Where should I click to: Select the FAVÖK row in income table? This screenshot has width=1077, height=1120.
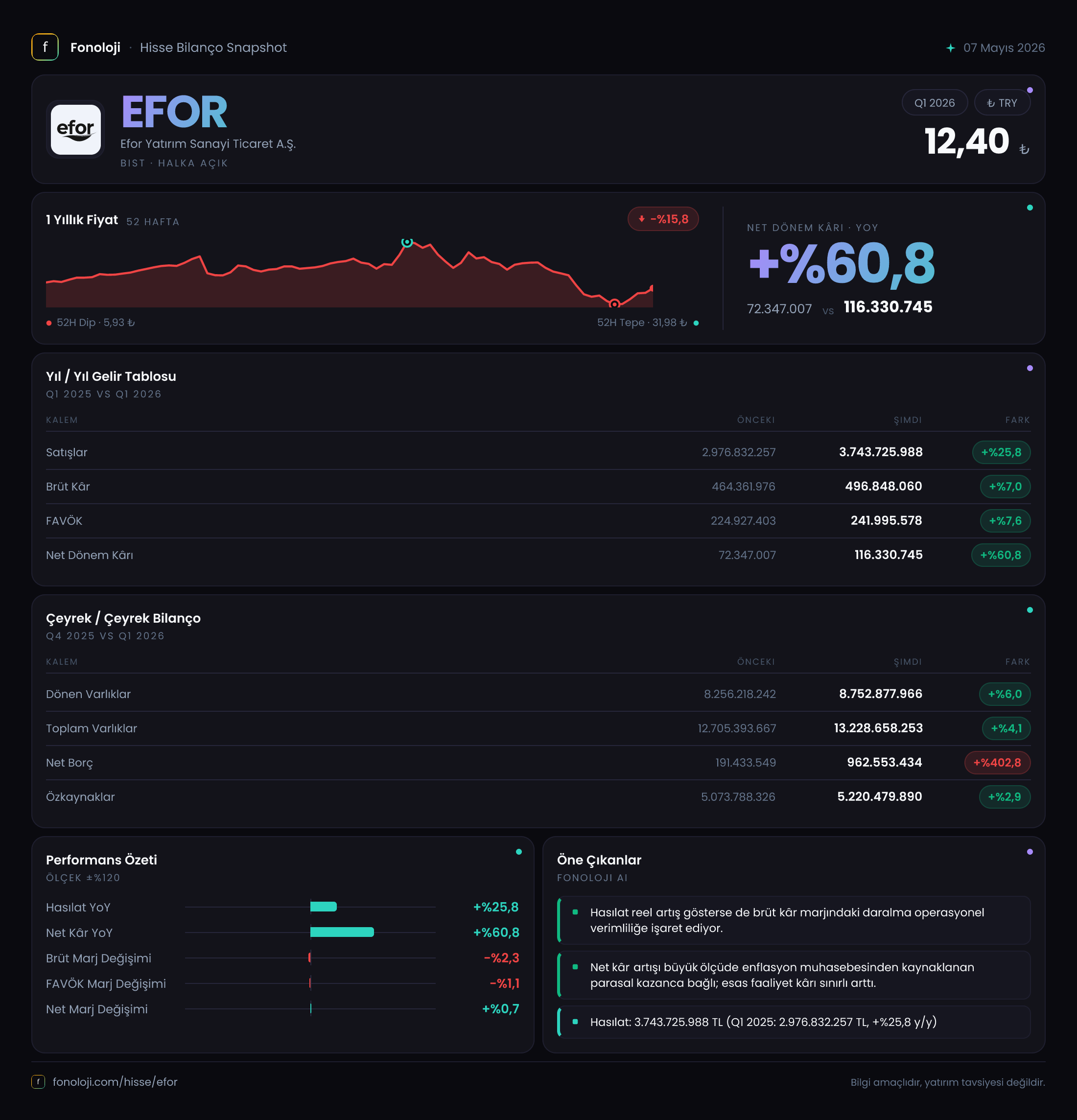538,520
